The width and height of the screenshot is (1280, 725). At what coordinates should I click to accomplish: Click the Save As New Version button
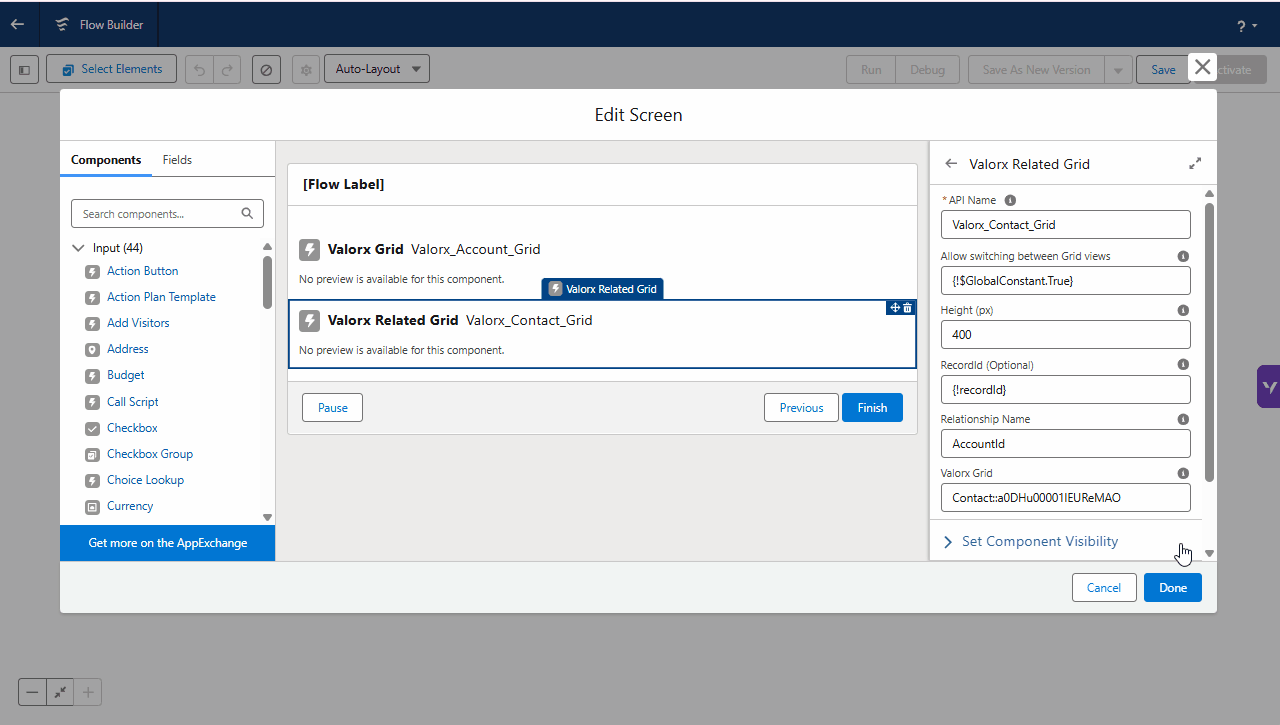1036,70
